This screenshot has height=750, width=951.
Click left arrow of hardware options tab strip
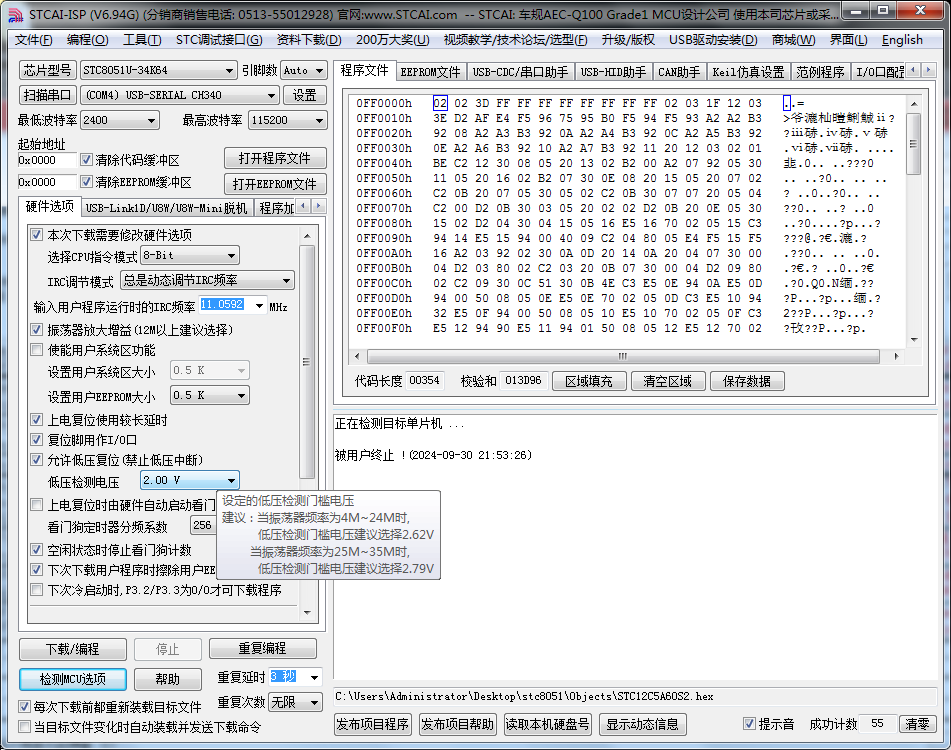pos(304,206)
